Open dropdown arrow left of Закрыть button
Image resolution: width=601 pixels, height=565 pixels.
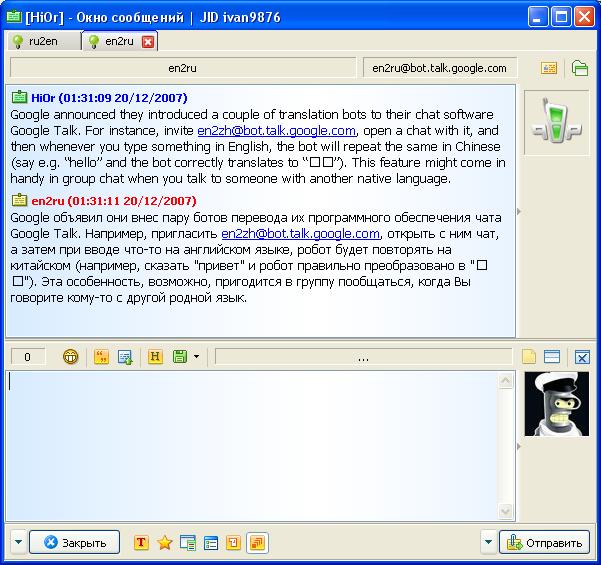[18, 543]
